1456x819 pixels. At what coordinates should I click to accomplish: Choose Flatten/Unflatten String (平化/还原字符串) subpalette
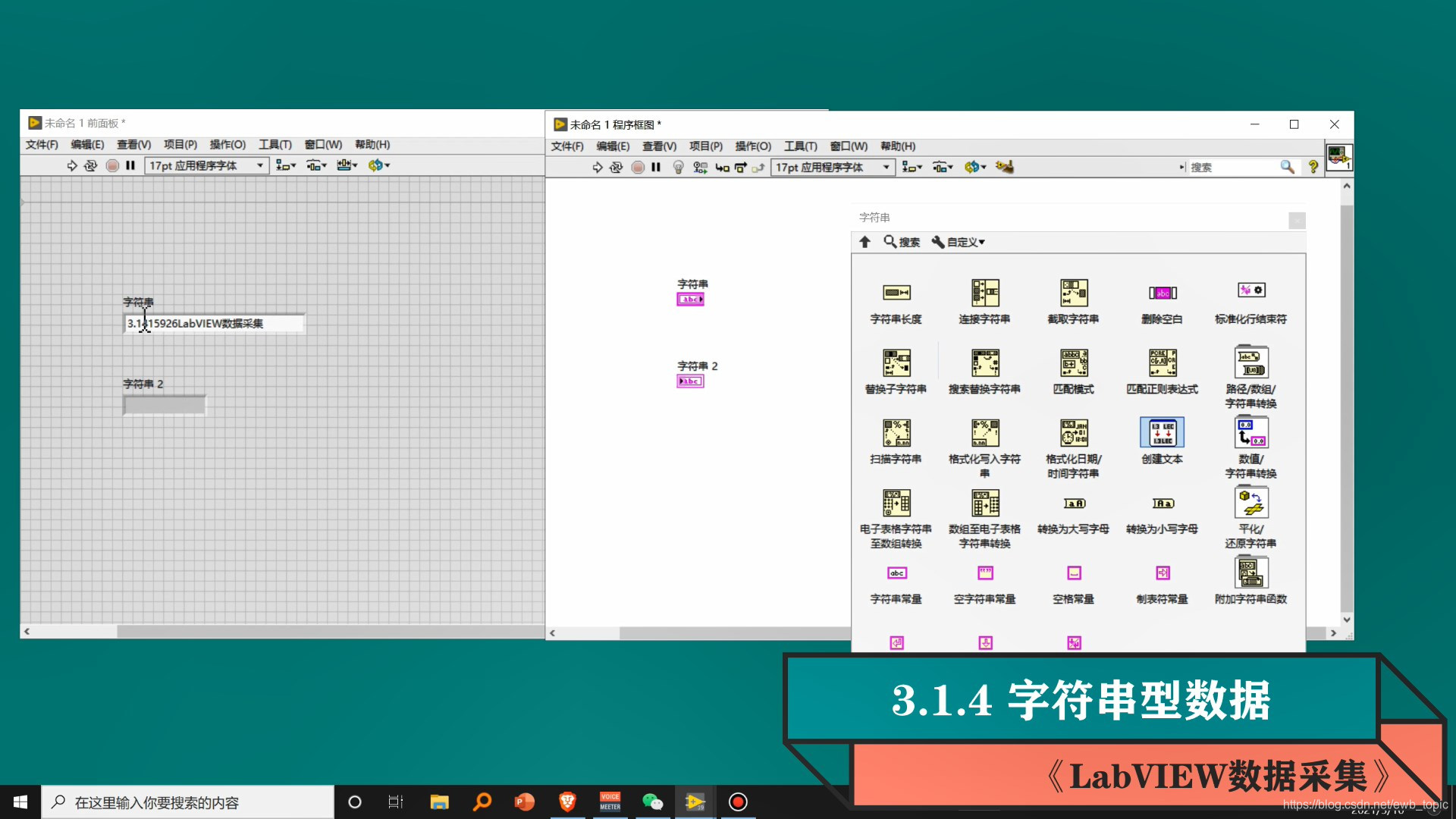[x=1251, y=503]
